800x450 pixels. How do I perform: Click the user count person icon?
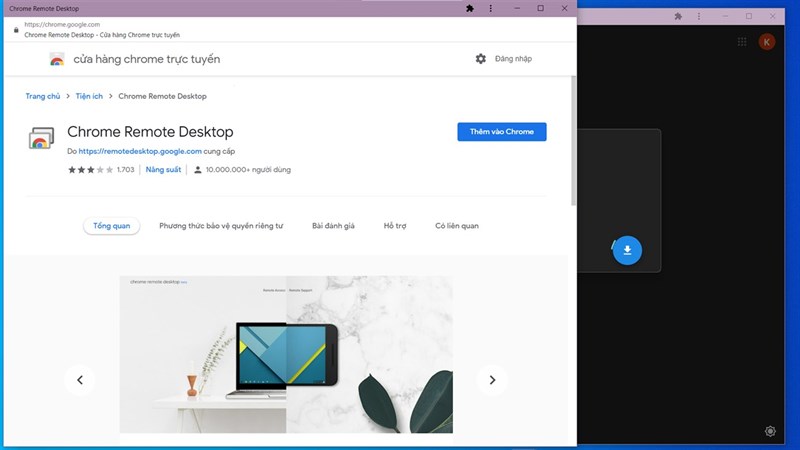pyautogui.click(x=198, y=170)
